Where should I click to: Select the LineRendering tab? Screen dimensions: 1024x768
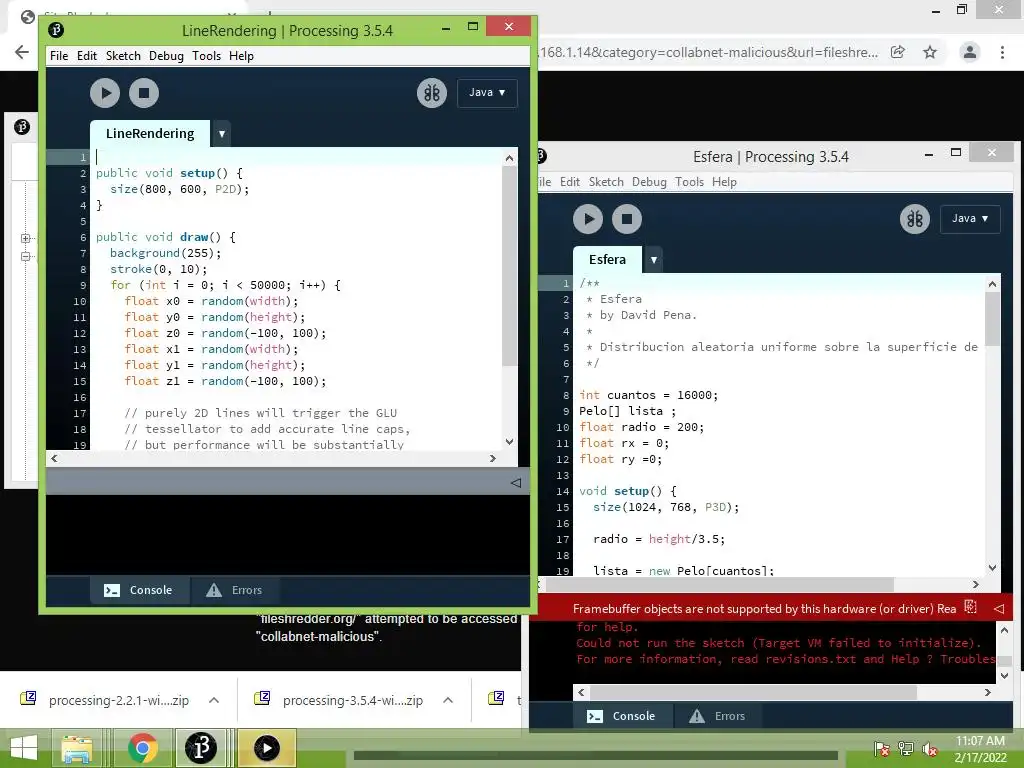(x=150, y=133)
